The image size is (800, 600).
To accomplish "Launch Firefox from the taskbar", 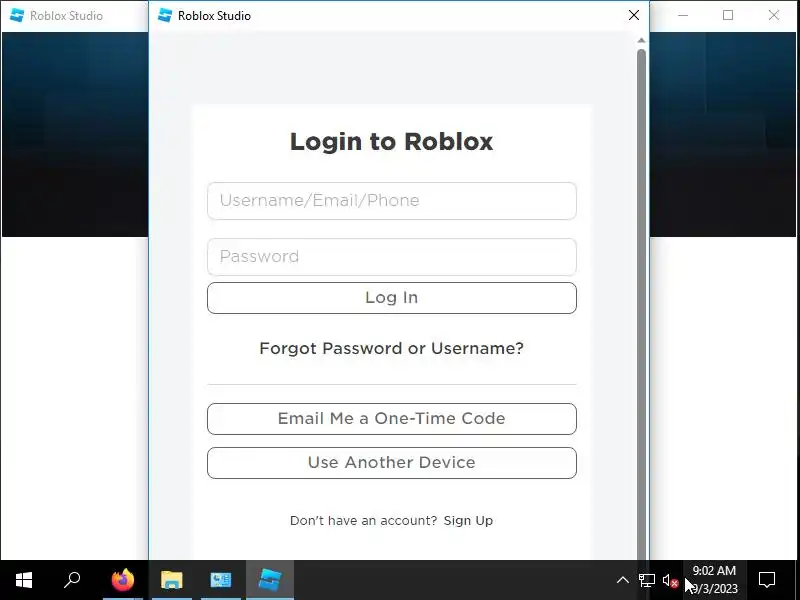I will (123, 580).
